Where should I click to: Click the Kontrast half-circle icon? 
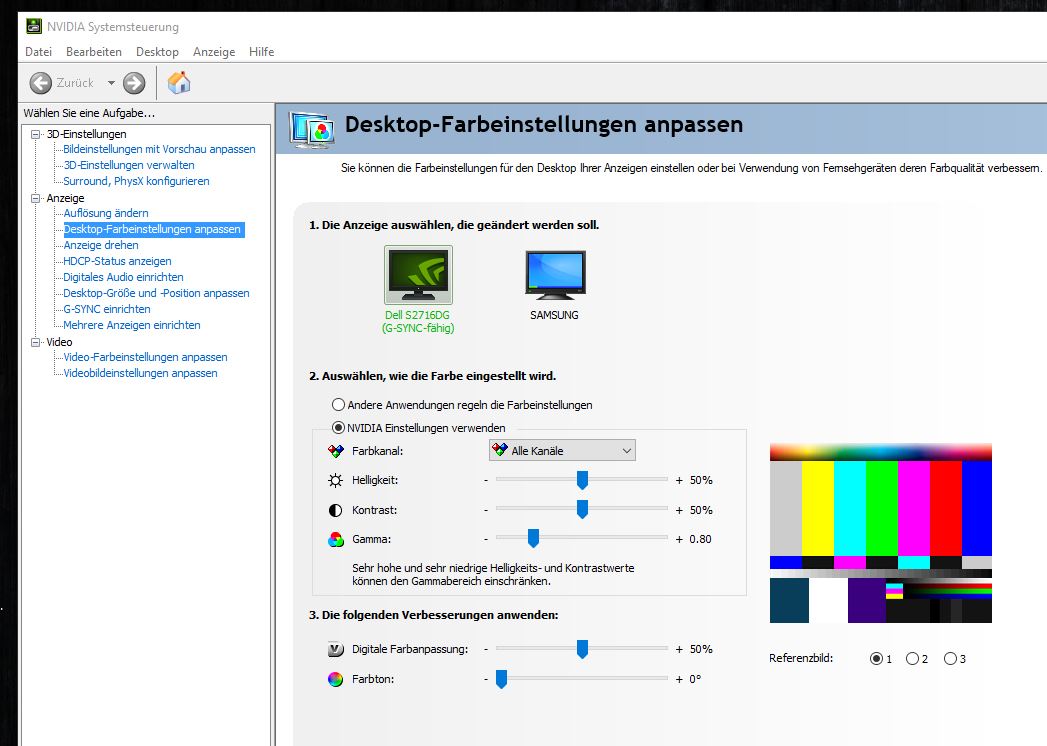(336, 510)
